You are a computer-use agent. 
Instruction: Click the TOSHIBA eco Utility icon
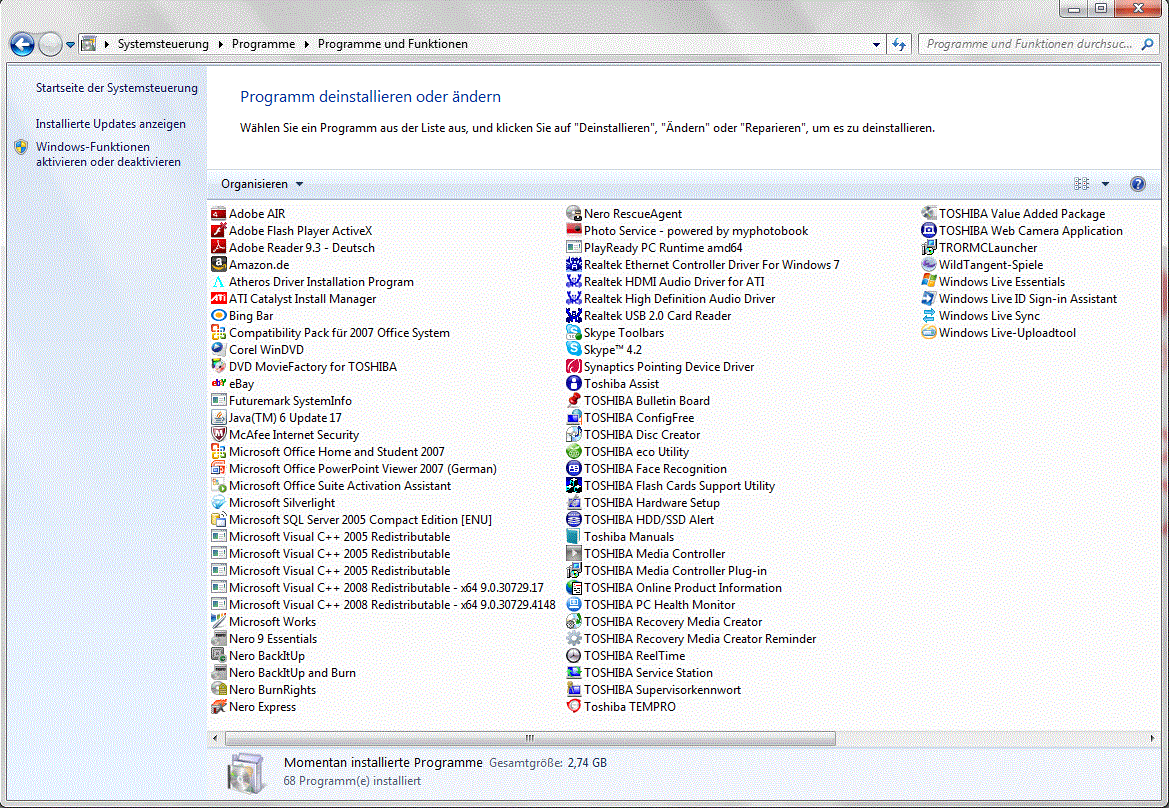tap(573, 452)
